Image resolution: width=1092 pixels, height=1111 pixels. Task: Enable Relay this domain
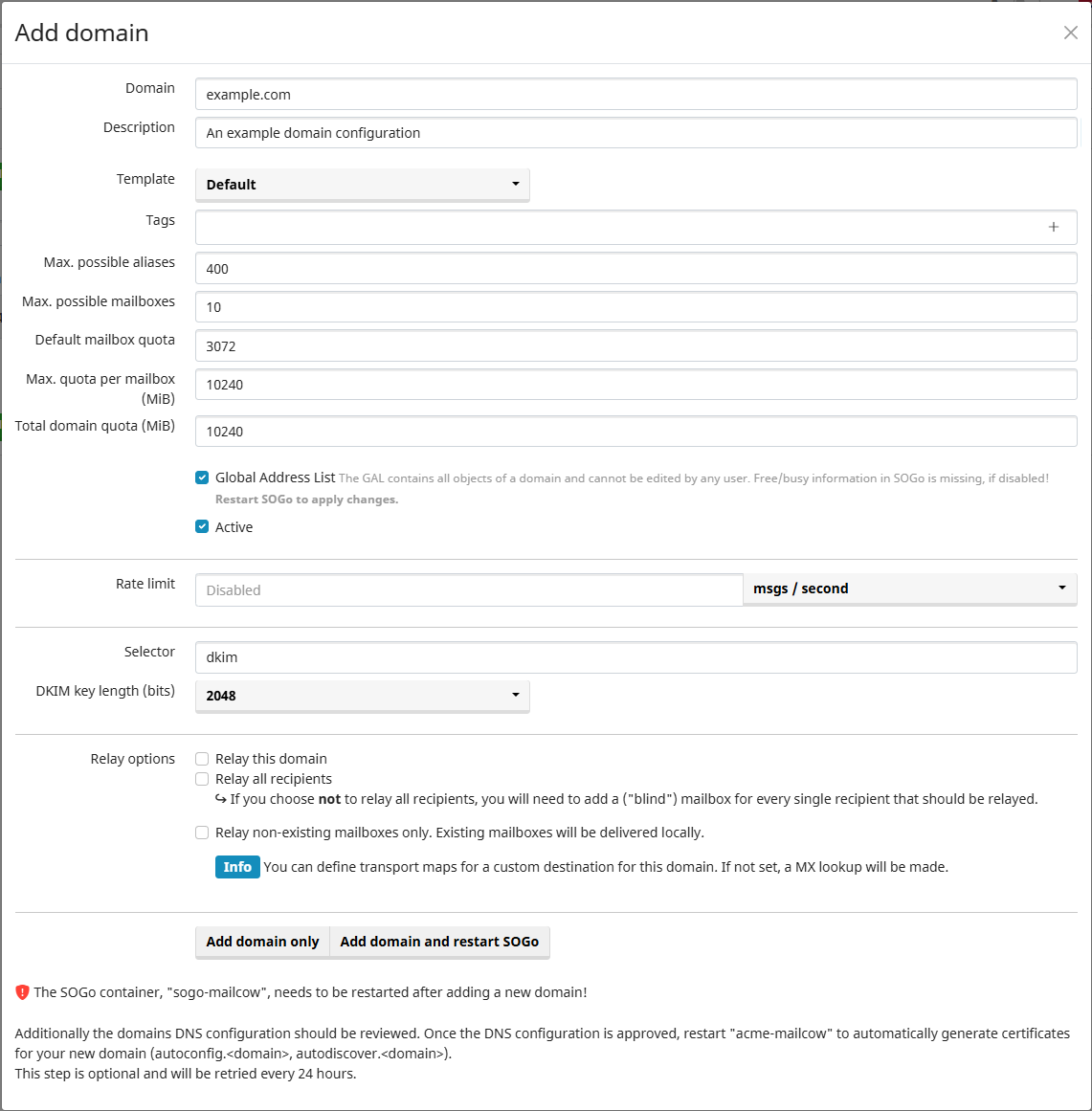click(x=202, y=759)
